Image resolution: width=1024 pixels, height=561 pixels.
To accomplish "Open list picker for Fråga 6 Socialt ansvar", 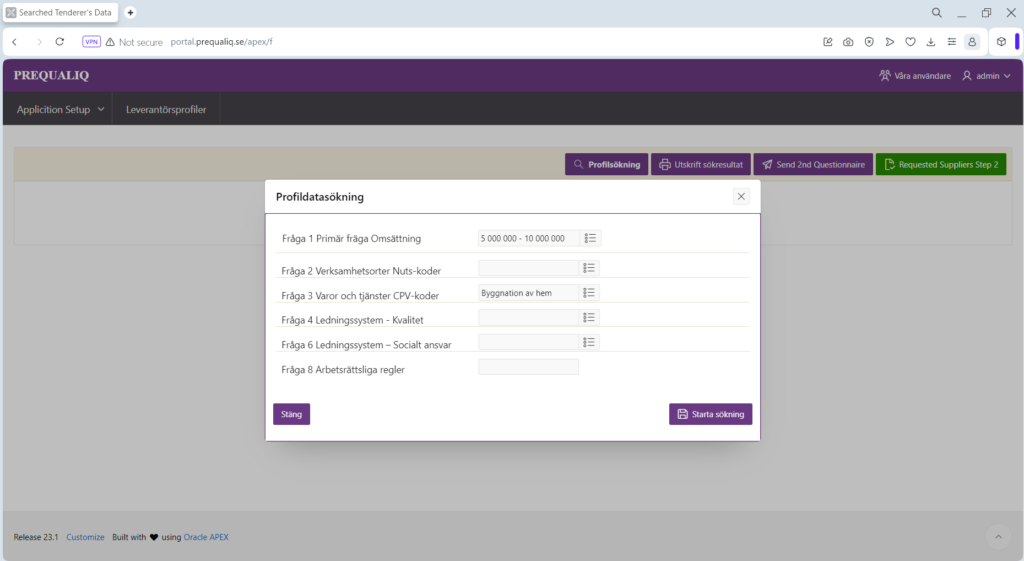I will pos(589,342).
